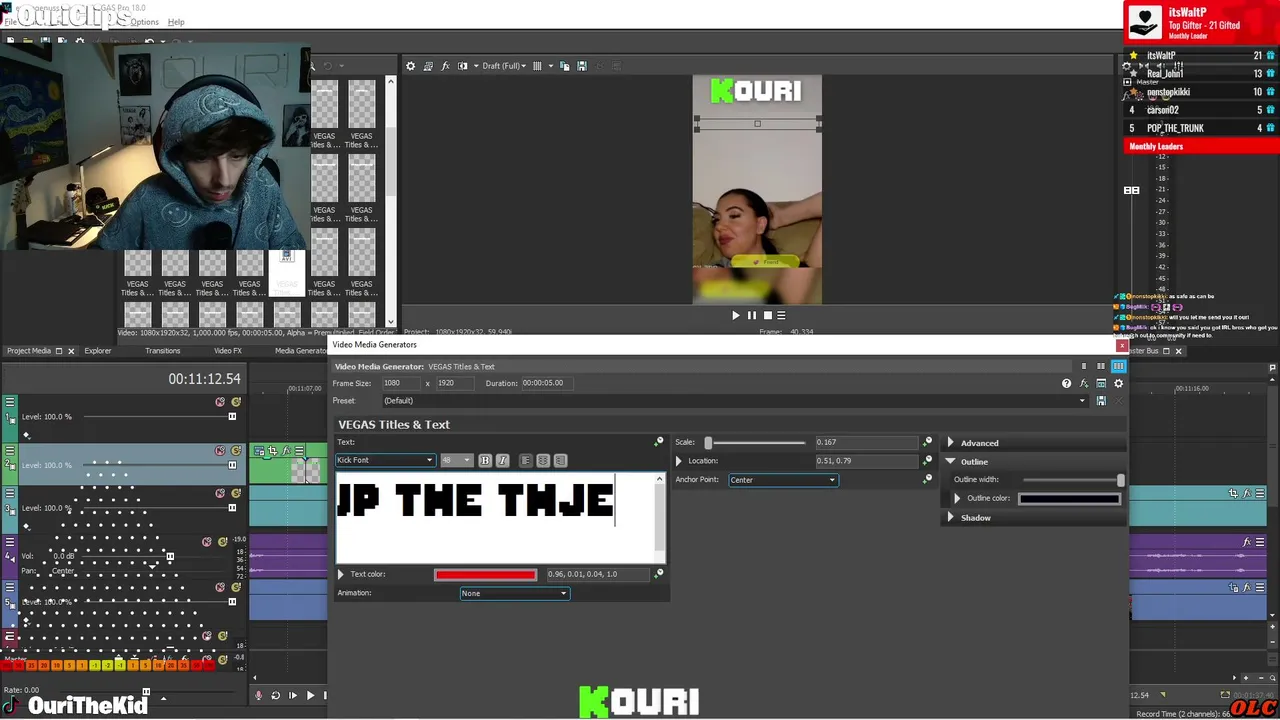This screenshot has width=1280, height=720.
Task: Open the Help menu
Action: pyautogui.click(x=176, y=22)
